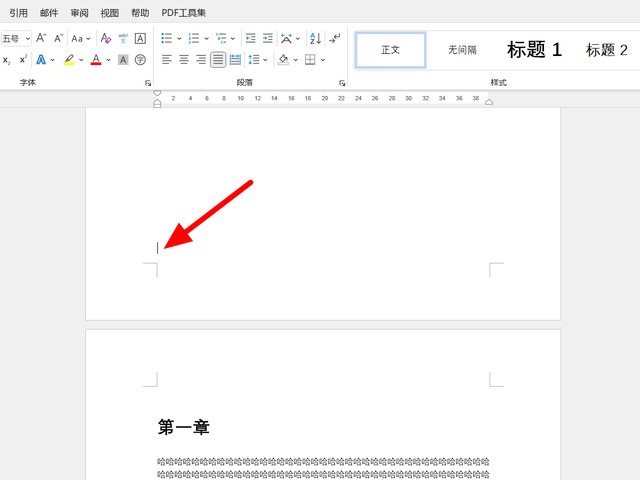Image resolution: width=640 pixels, height=480 pixels.
Task: Click the show paragraph marks icon
Action: (335, 38)
